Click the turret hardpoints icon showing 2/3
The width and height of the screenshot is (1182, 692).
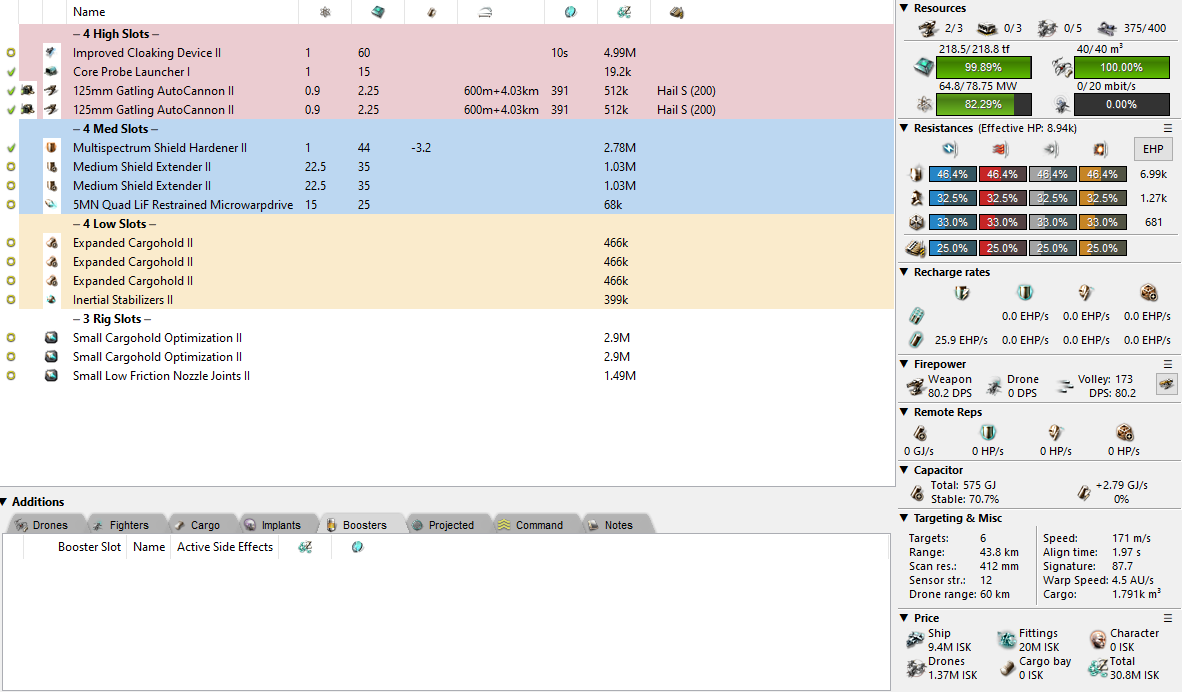[x=927, y=29]
